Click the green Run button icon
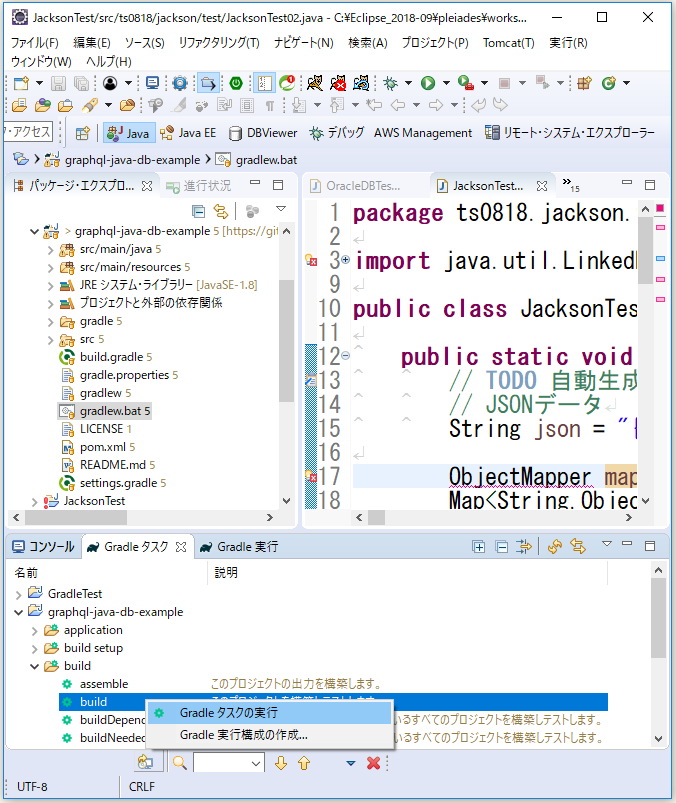This screenshot has width=676, height=803. 428,83
